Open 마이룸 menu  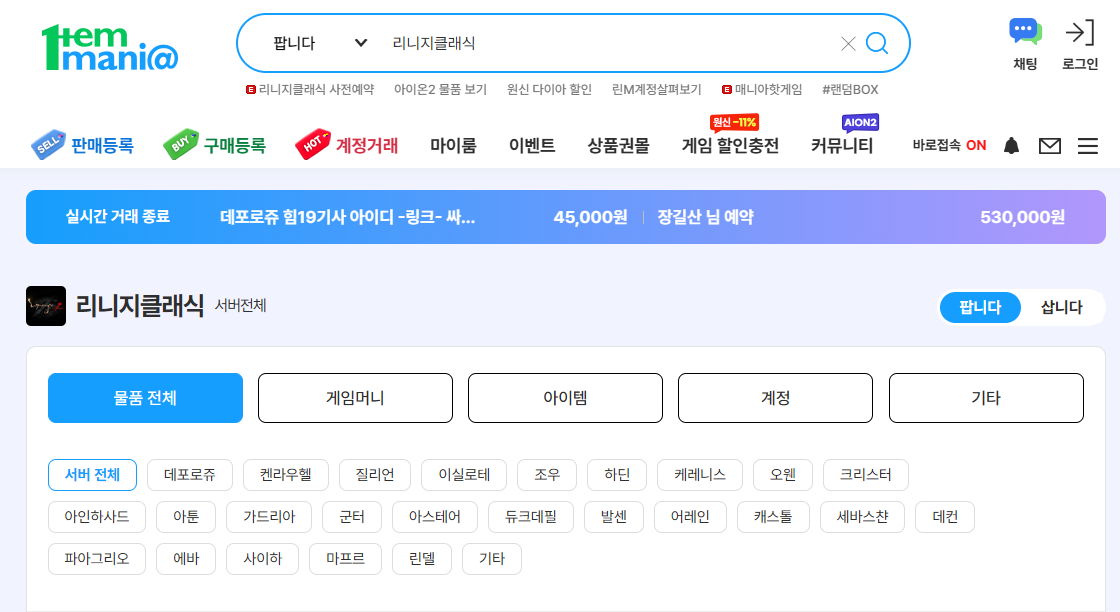pyautogui.click(x=453, y=146)
